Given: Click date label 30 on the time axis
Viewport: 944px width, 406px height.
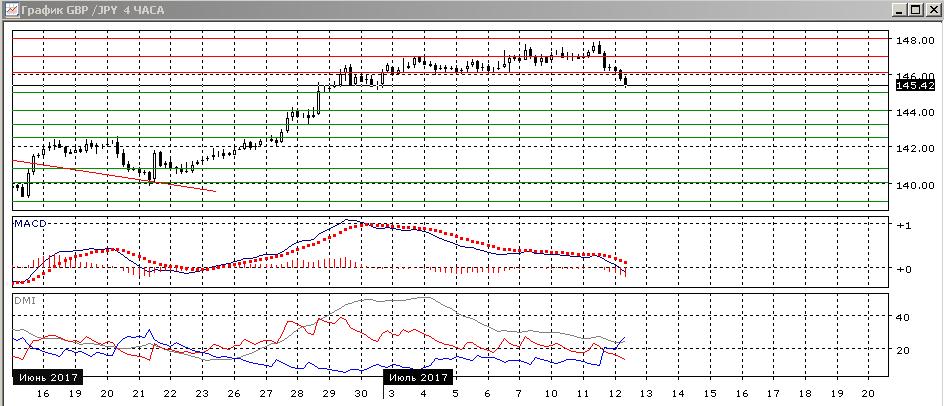Looking at the screenshot, I should [x=361, y=393].
